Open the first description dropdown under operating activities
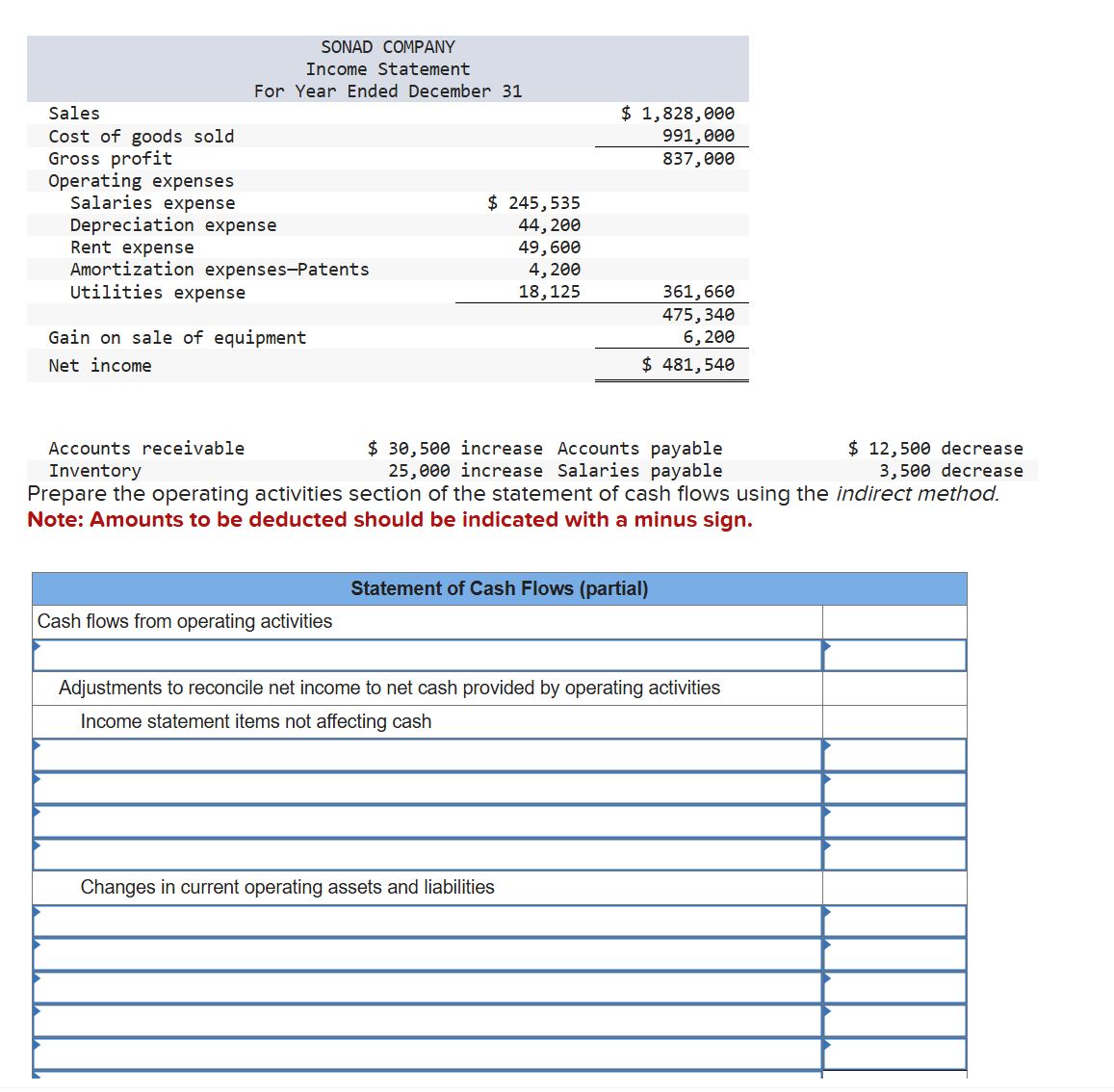This screenshot has width=1114, height=1092. (424, 655)
